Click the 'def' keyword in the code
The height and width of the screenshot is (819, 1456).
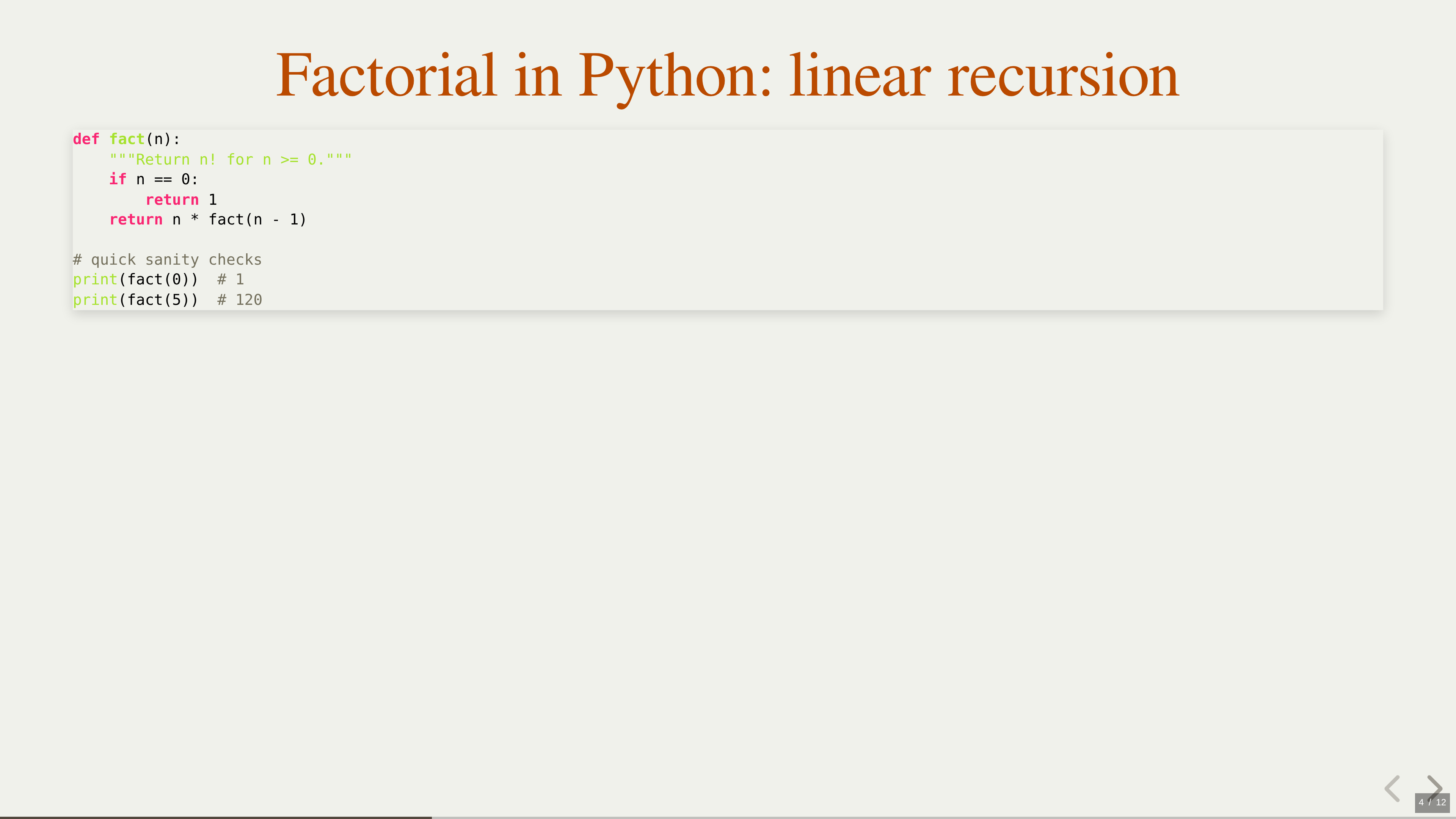click(x=86, y=139)
